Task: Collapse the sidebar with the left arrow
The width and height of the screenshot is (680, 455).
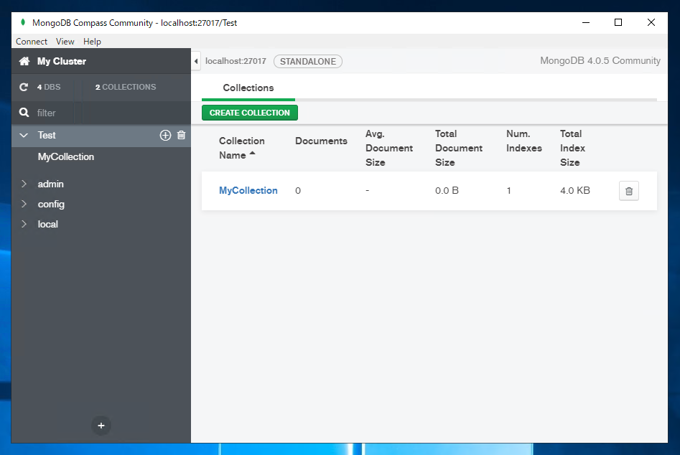Action: pos(196,61)
